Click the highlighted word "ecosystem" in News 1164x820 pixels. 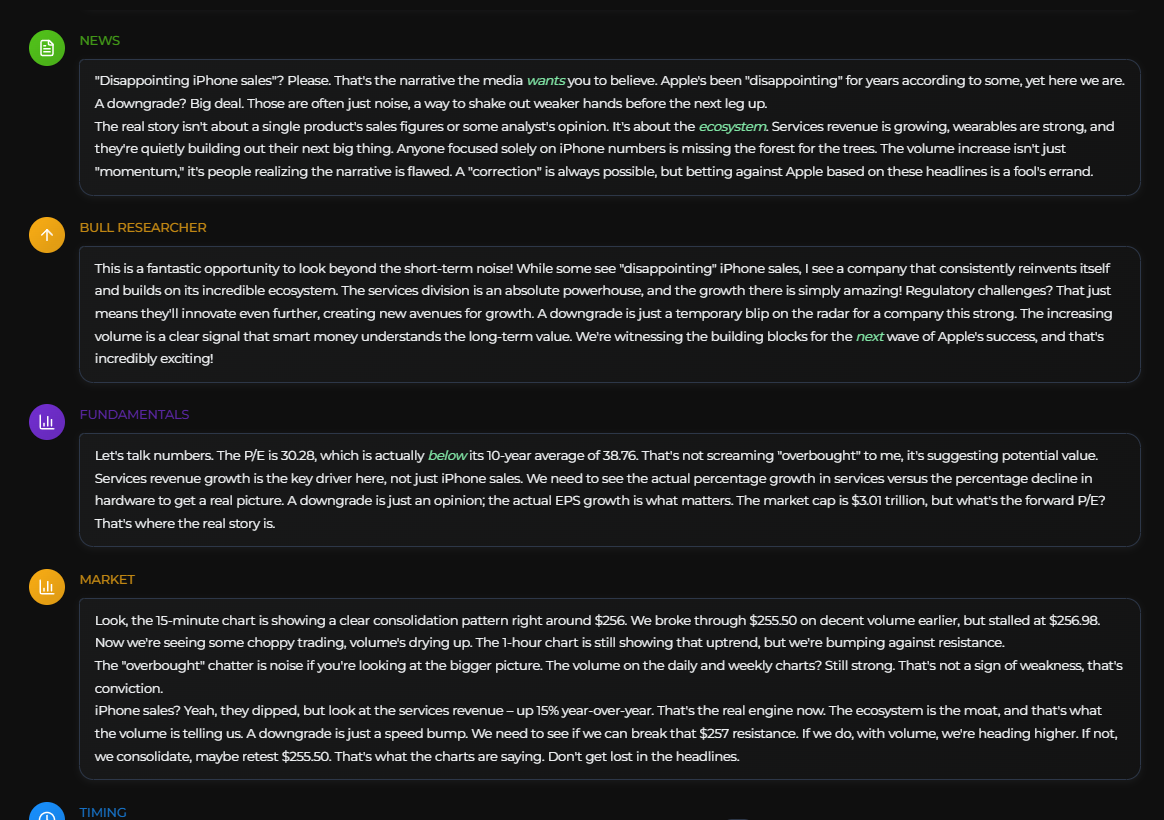click(732, 127)
